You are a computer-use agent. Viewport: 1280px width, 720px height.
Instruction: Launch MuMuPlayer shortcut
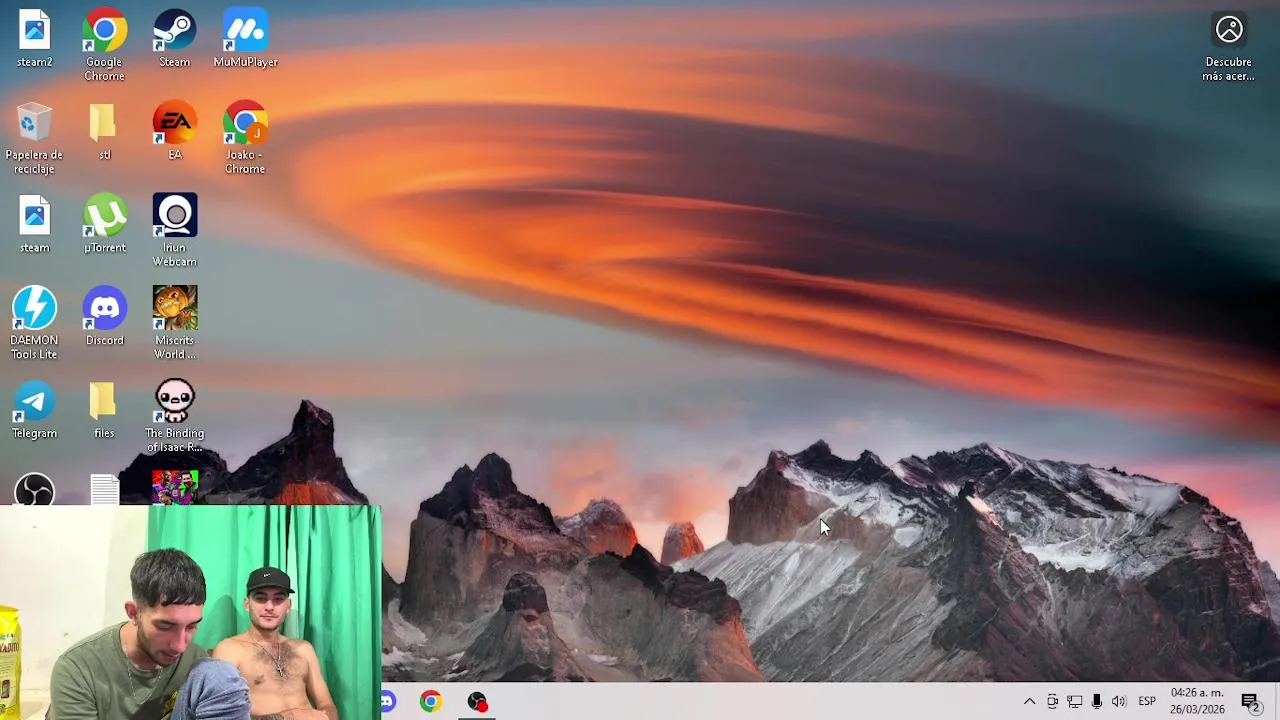coord(245,38)
